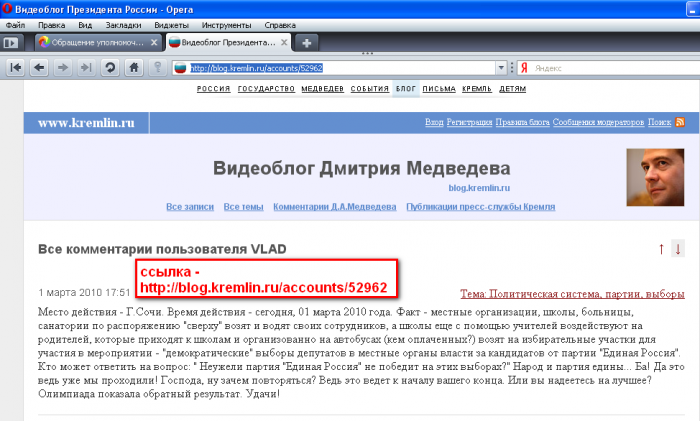Go back with the Back arrow
This screenshot has width=700, height=421.
[x=39, y=68]
